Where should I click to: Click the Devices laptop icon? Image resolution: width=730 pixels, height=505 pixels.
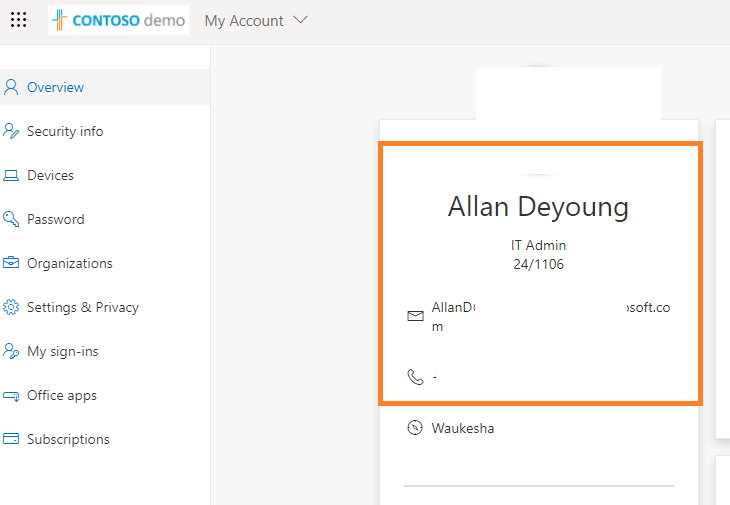[x=11, y=175]
